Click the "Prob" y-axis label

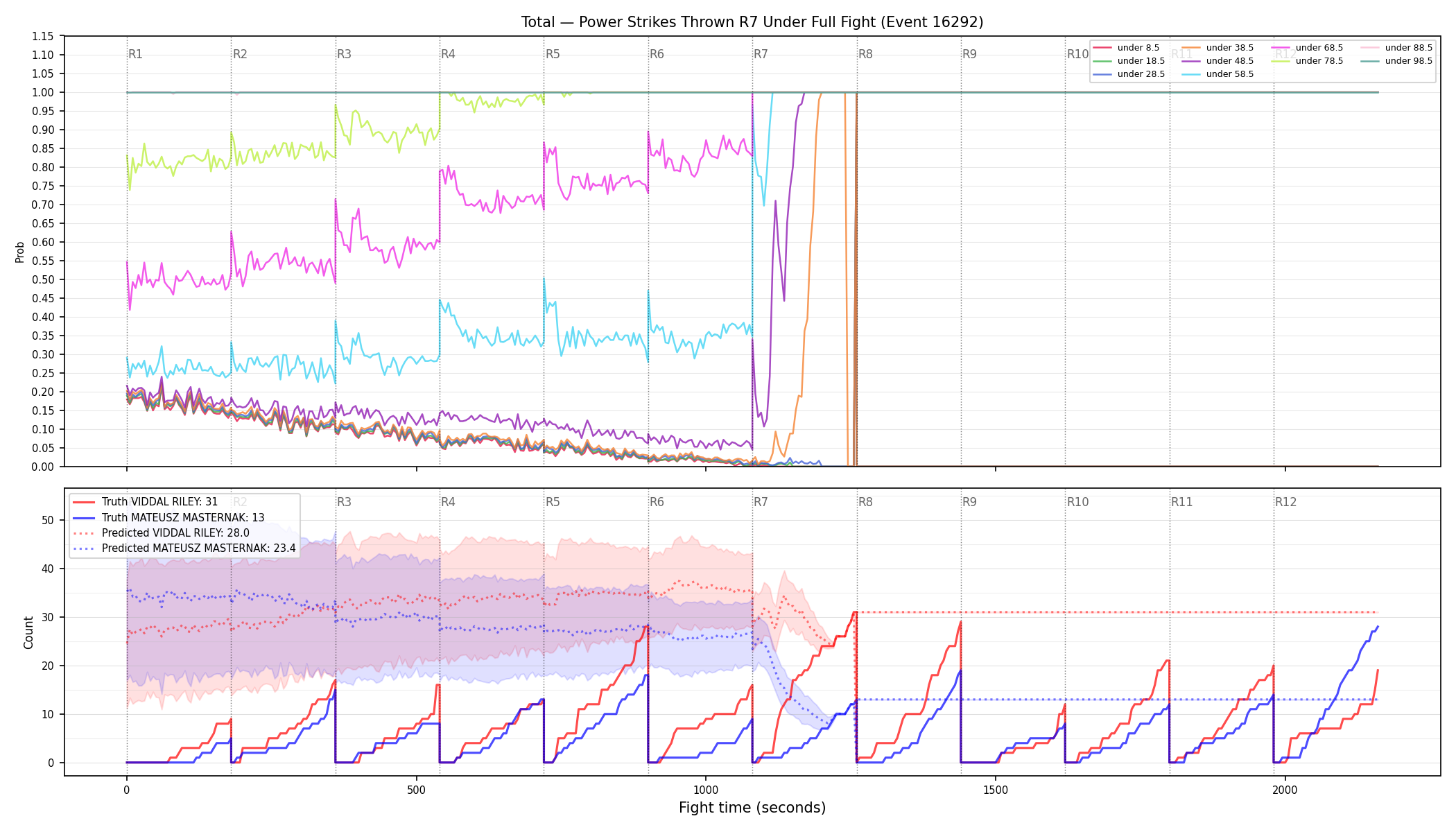coord(20,252)
